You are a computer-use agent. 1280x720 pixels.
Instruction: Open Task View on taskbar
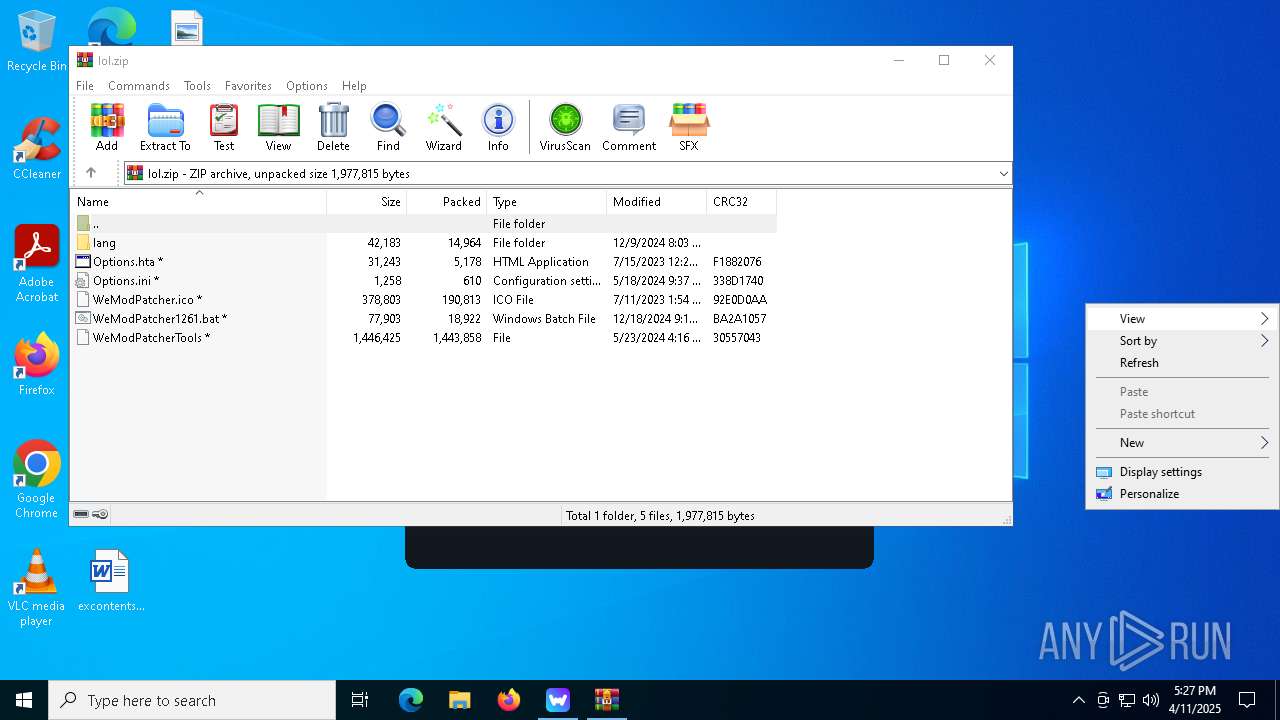click(x=360, y=700)
